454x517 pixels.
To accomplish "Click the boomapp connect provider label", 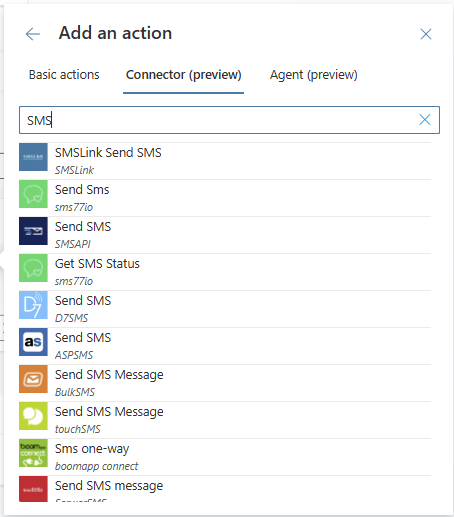I will [97, 466].
